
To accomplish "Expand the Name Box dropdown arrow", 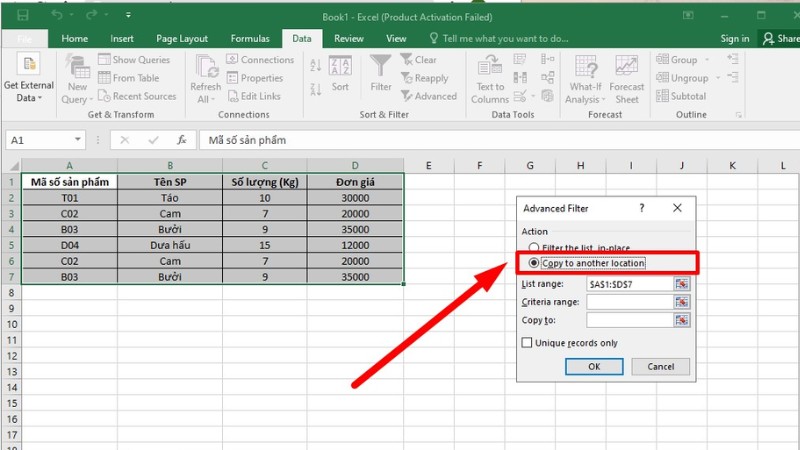I will click(79, 141).
